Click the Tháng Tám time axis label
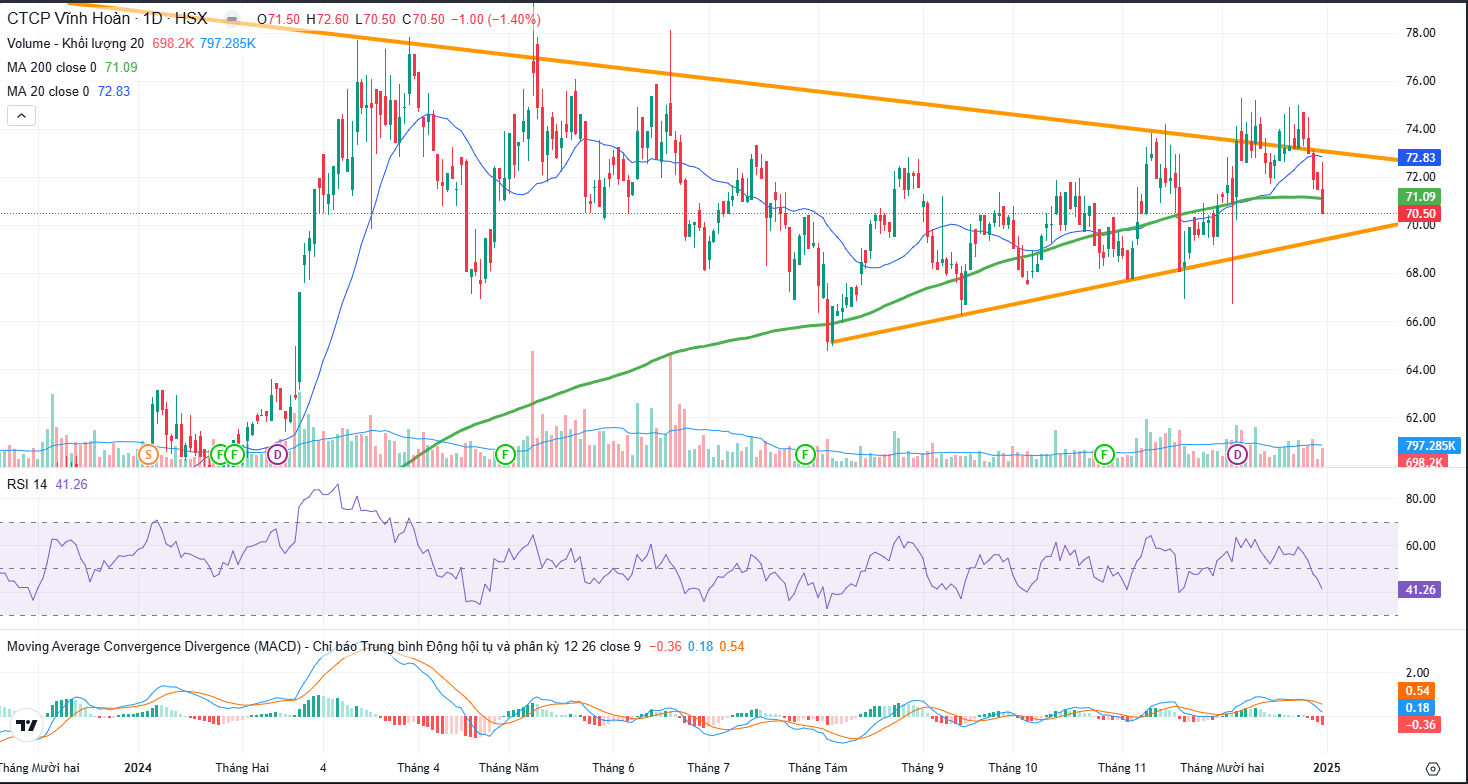 (x=817, y=768)
